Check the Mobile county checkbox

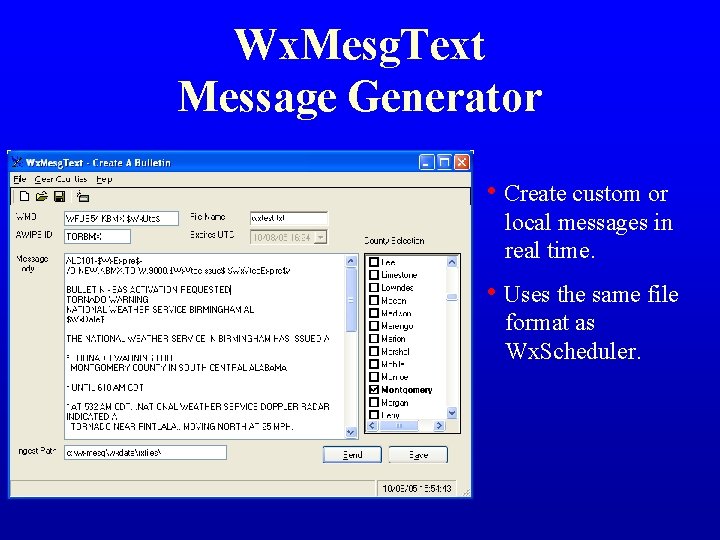[374, 364]
